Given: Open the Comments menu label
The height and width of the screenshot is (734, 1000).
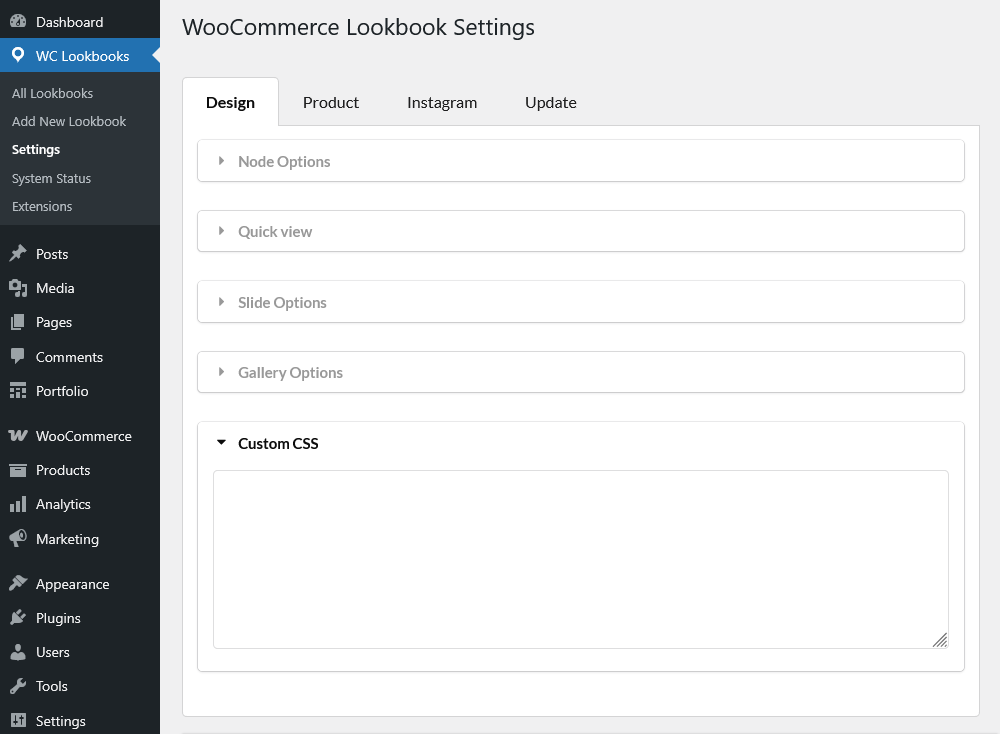Looking at the screenshot, I should click(x=69, y=357).
